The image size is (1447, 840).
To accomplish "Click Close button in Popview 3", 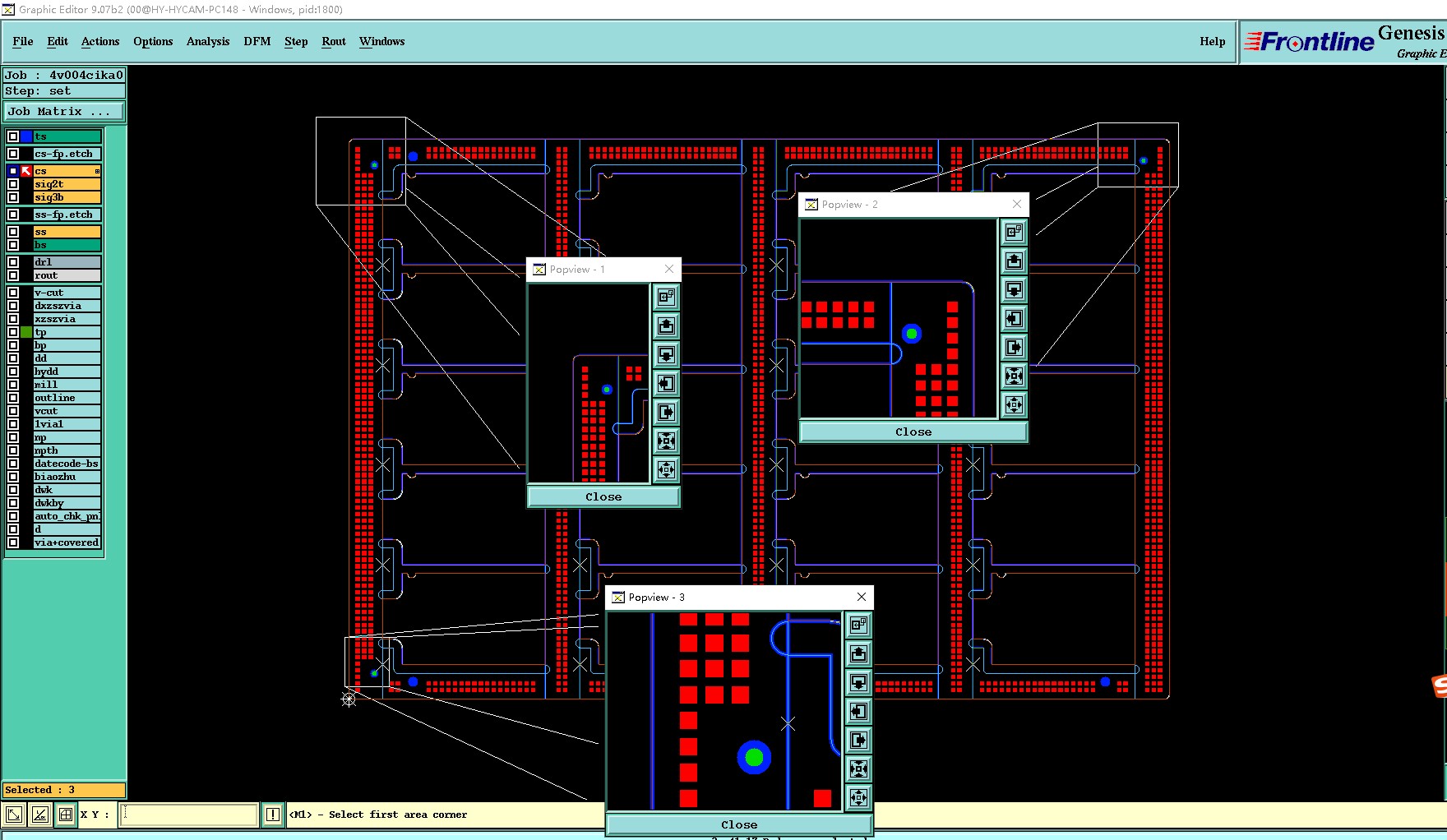I will pos(739,824).
